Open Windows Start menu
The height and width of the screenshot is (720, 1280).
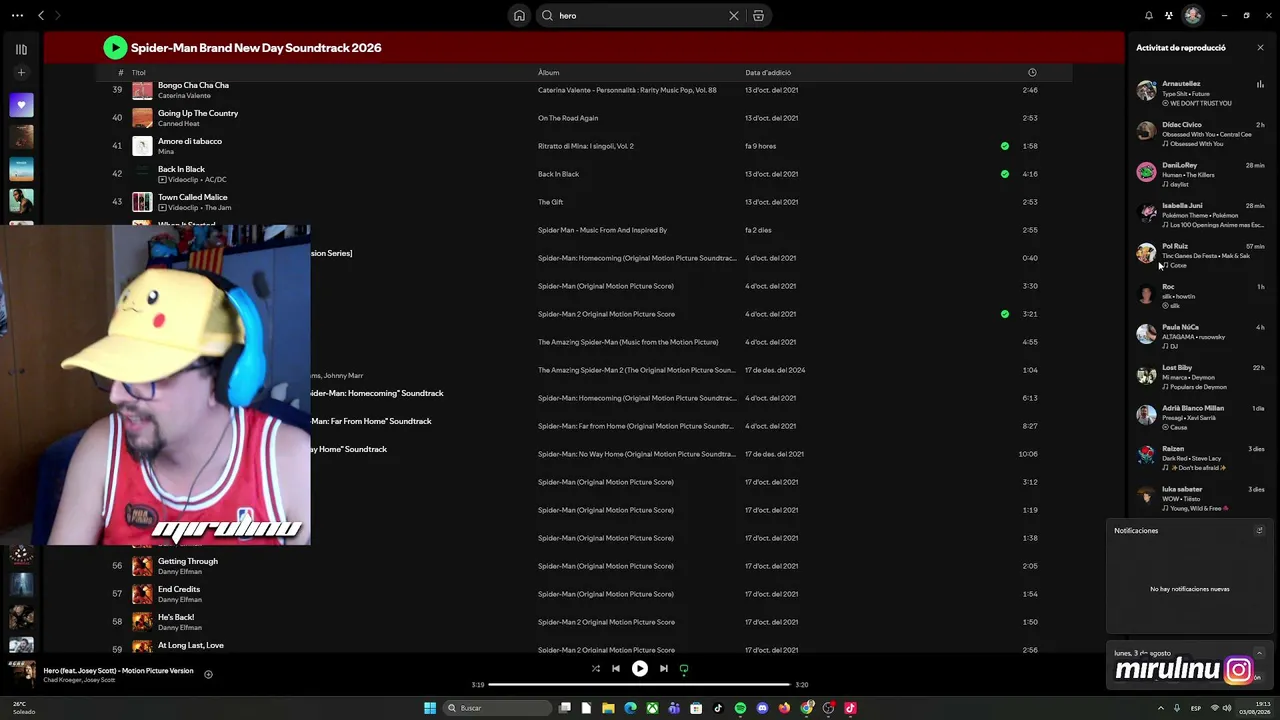pos(430,708)
